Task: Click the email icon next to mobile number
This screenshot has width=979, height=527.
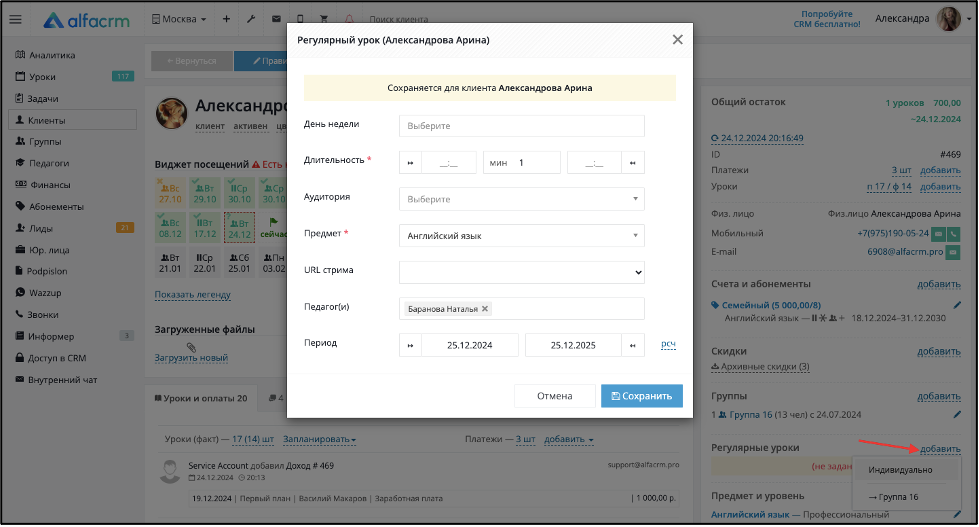Action: (x=938, y=234)
